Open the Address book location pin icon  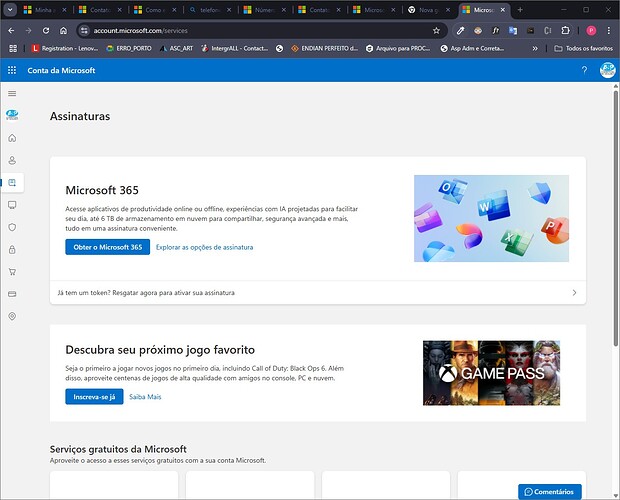tap(12, 316)
